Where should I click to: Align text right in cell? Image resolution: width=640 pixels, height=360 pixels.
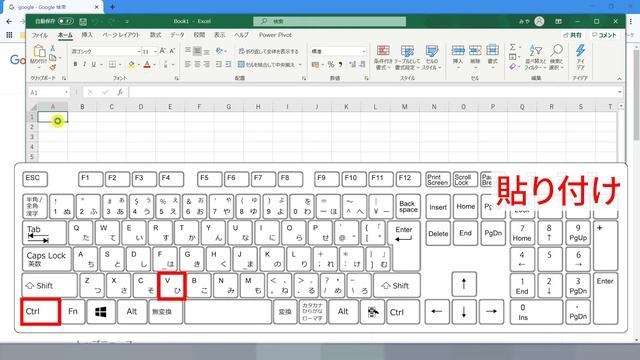[207, 64]
